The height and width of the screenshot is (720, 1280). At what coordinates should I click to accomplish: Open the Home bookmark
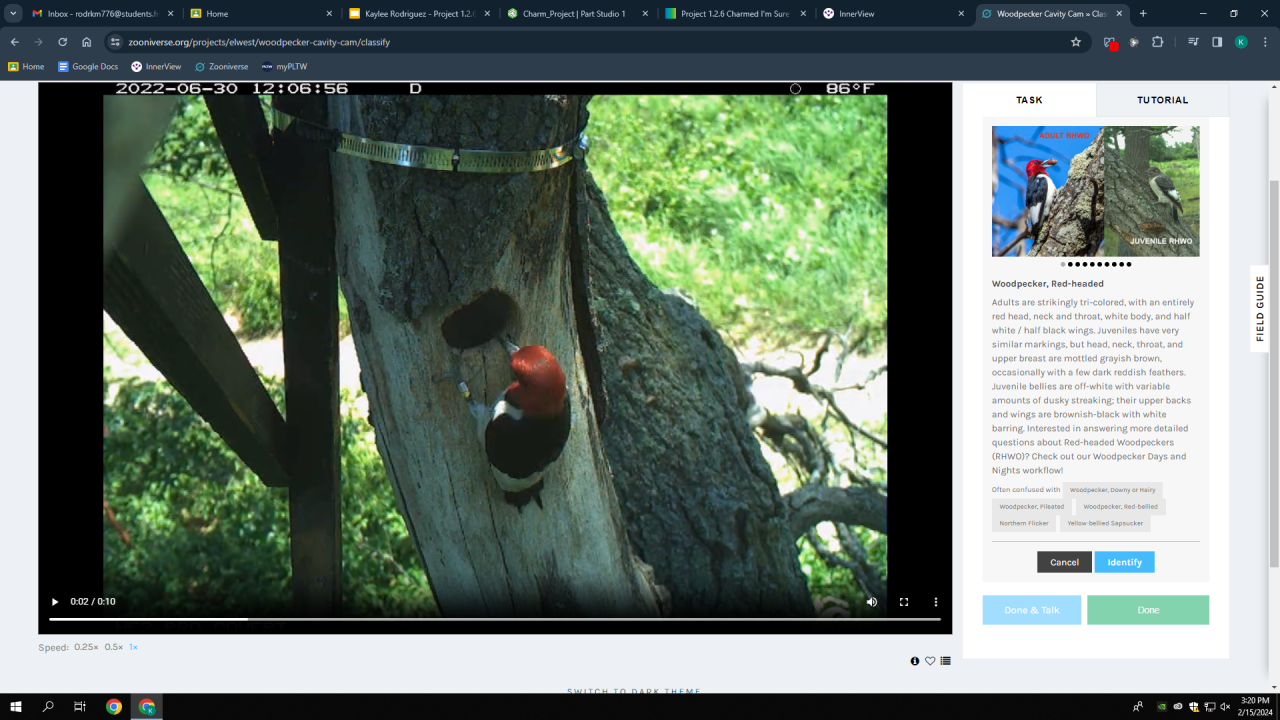(x=26, y=67)
